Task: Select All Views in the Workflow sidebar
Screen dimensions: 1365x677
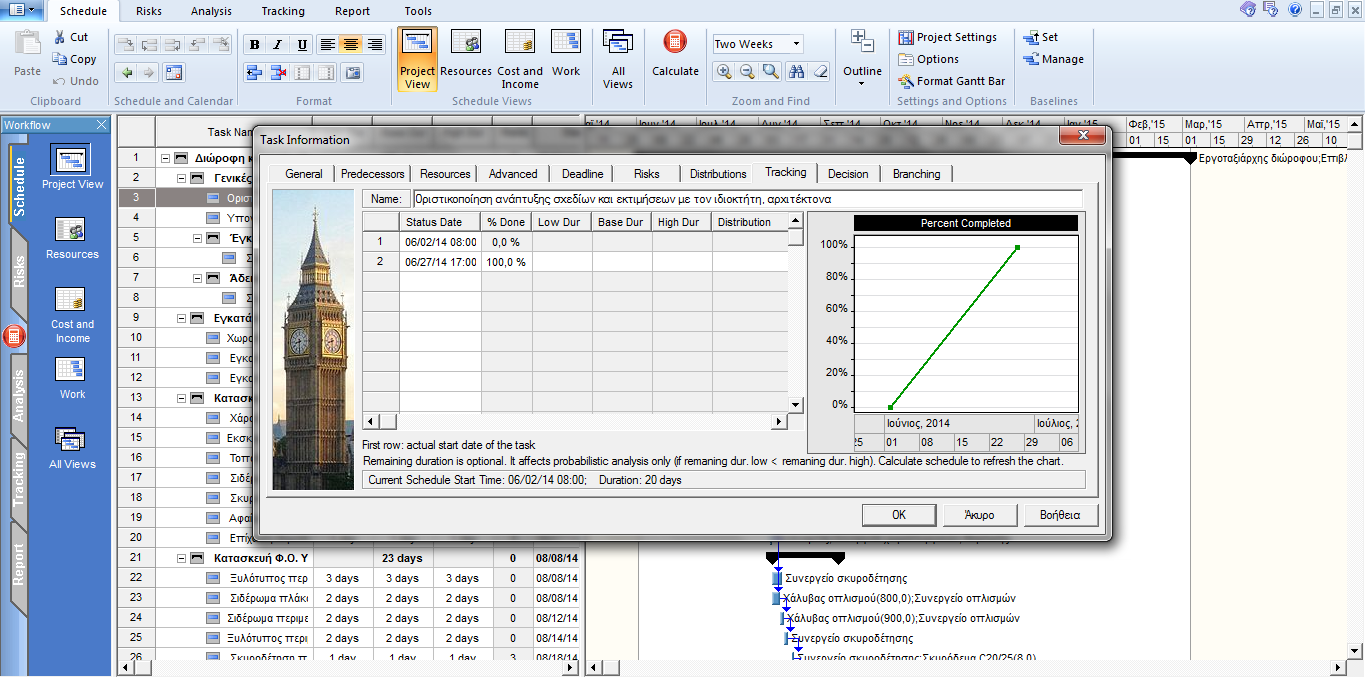Action: pos(72,448)
